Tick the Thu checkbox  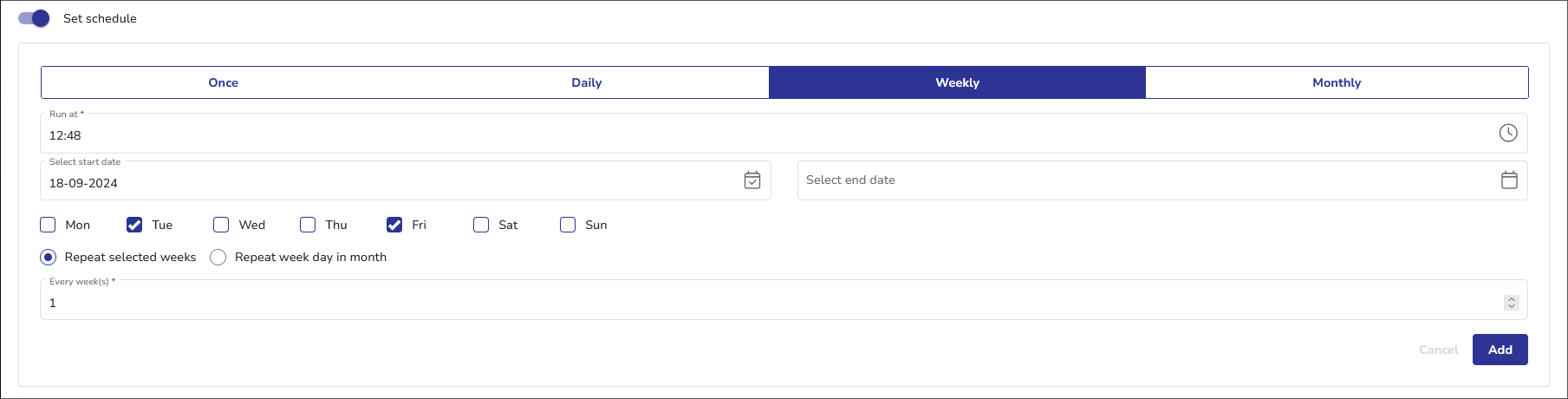point(308,225)
